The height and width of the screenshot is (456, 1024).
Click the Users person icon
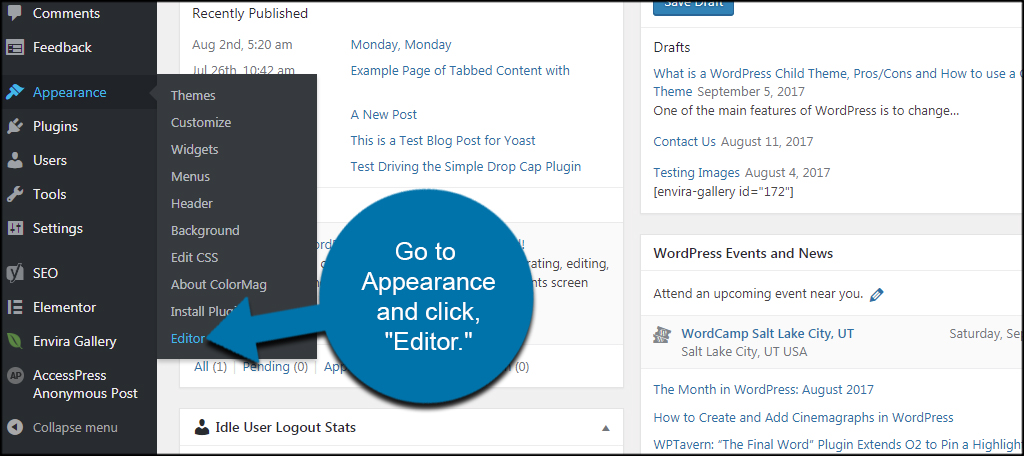[14, 160]
